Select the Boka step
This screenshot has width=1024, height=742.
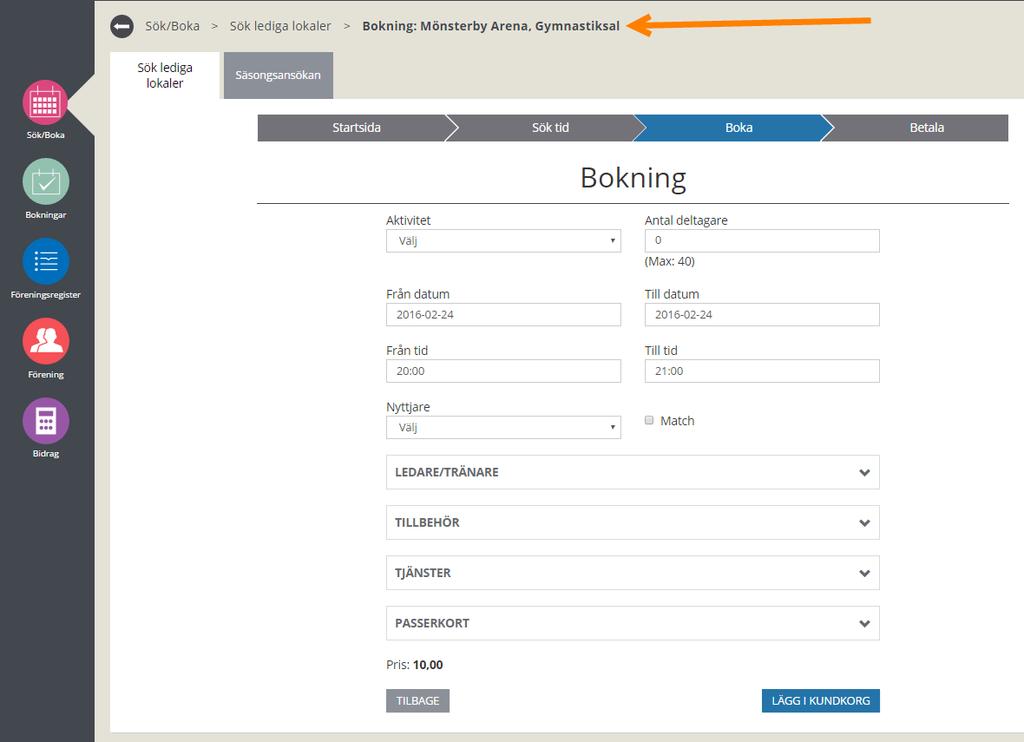[739, 128]
